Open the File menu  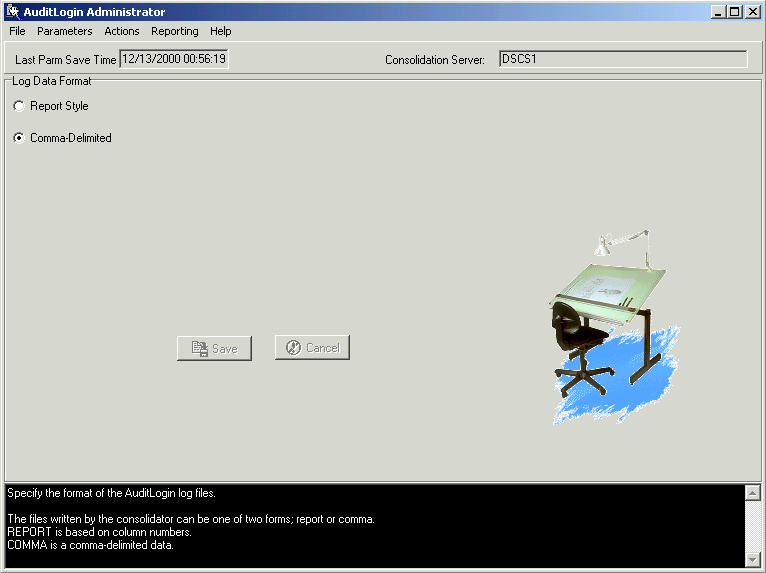pos(17,31)
